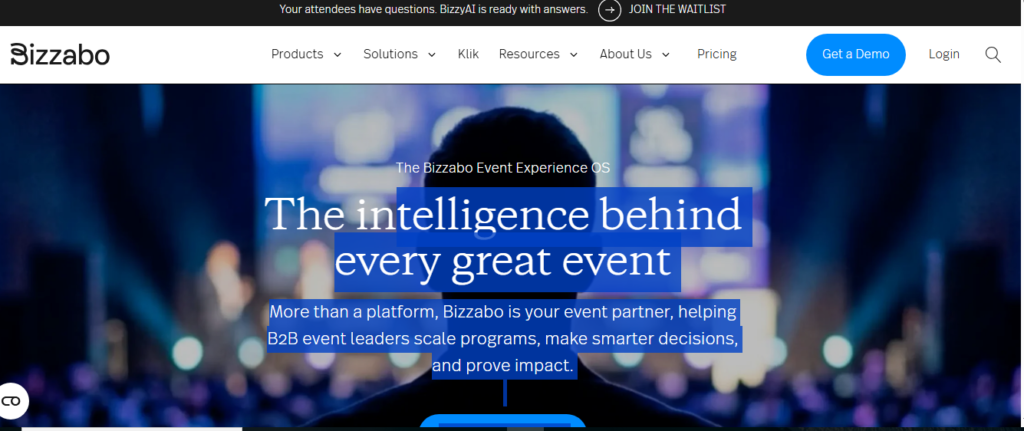
Task: Open the Resources menu
Action: 529,54
